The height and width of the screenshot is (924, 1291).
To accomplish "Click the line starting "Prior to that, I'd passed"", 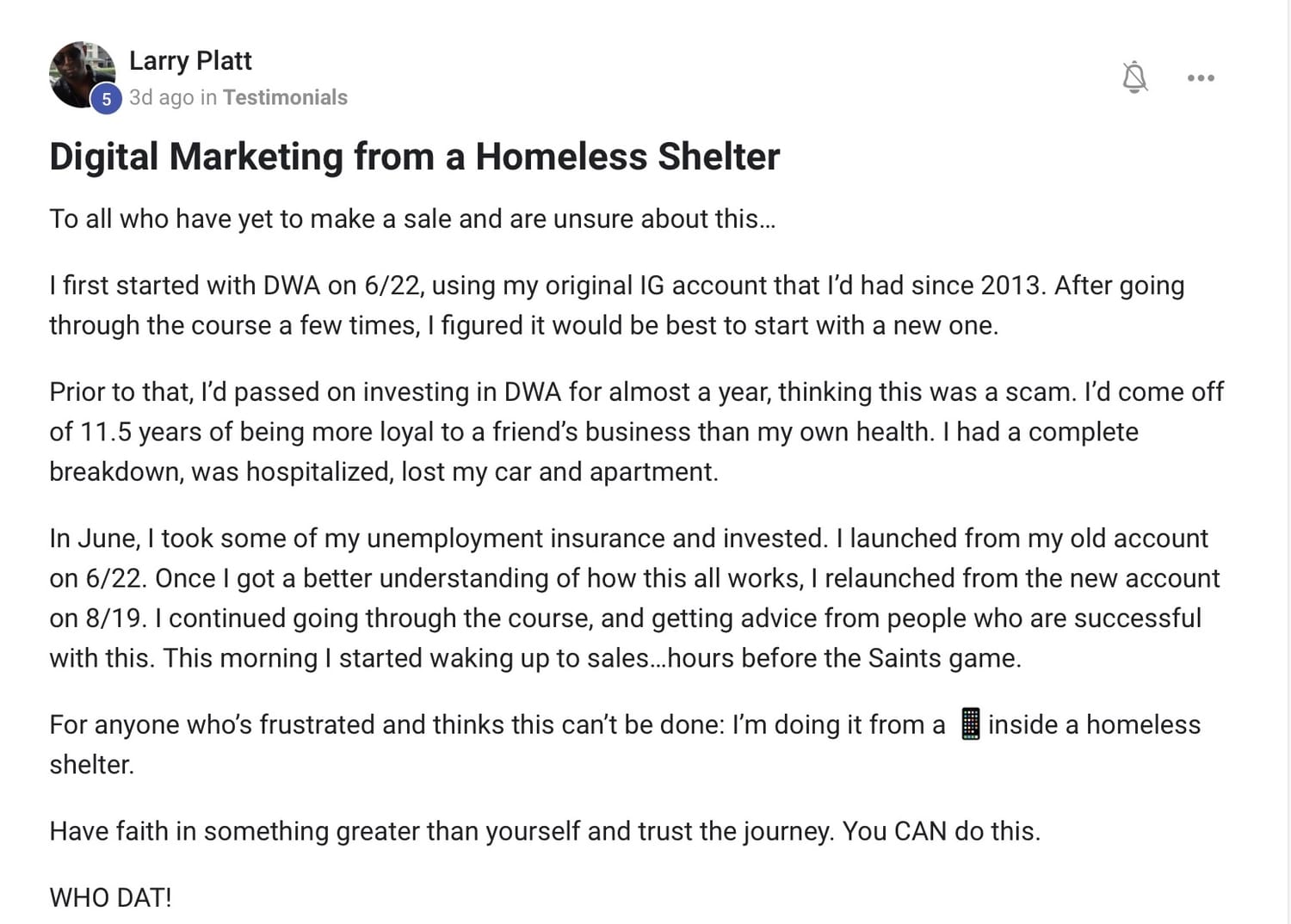I will [636, 391].
